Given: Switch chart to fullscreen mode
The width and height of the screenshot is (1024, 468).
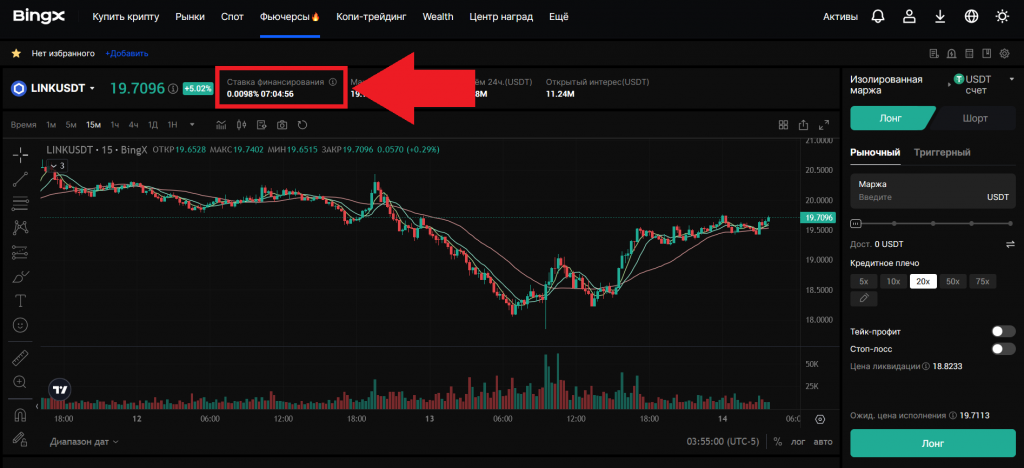Looking at the screenshot, I should [x=824, y=125].
